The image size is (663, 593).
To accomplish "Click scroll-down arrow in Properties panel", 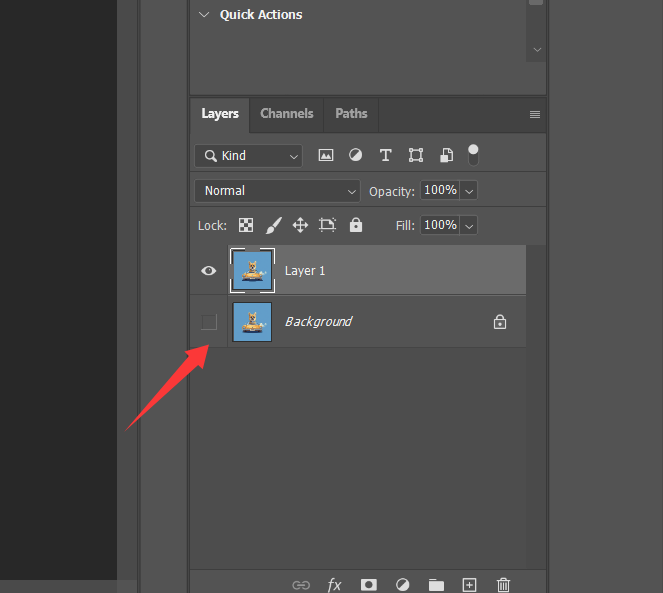I will pos(537,50).
